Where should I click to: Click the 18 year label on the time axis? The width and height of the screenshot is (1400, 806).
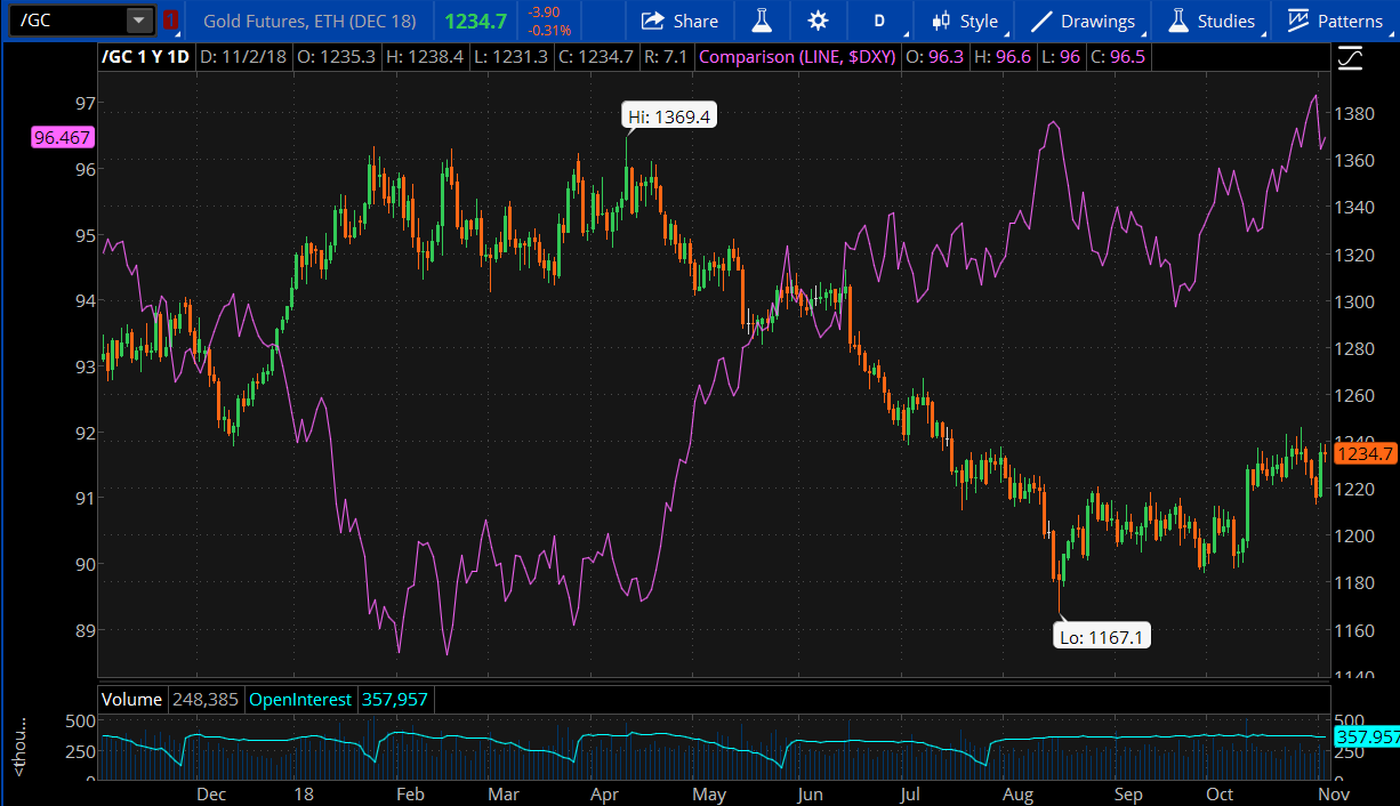coord(304,794)
